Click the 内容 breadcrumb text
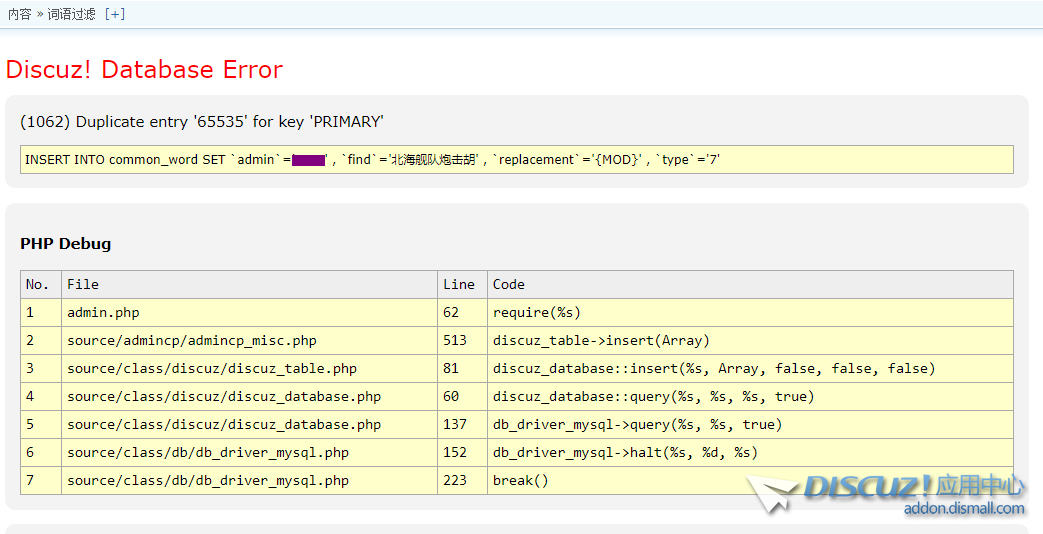Screen dimensions: 1043x534 click(19, 15)
